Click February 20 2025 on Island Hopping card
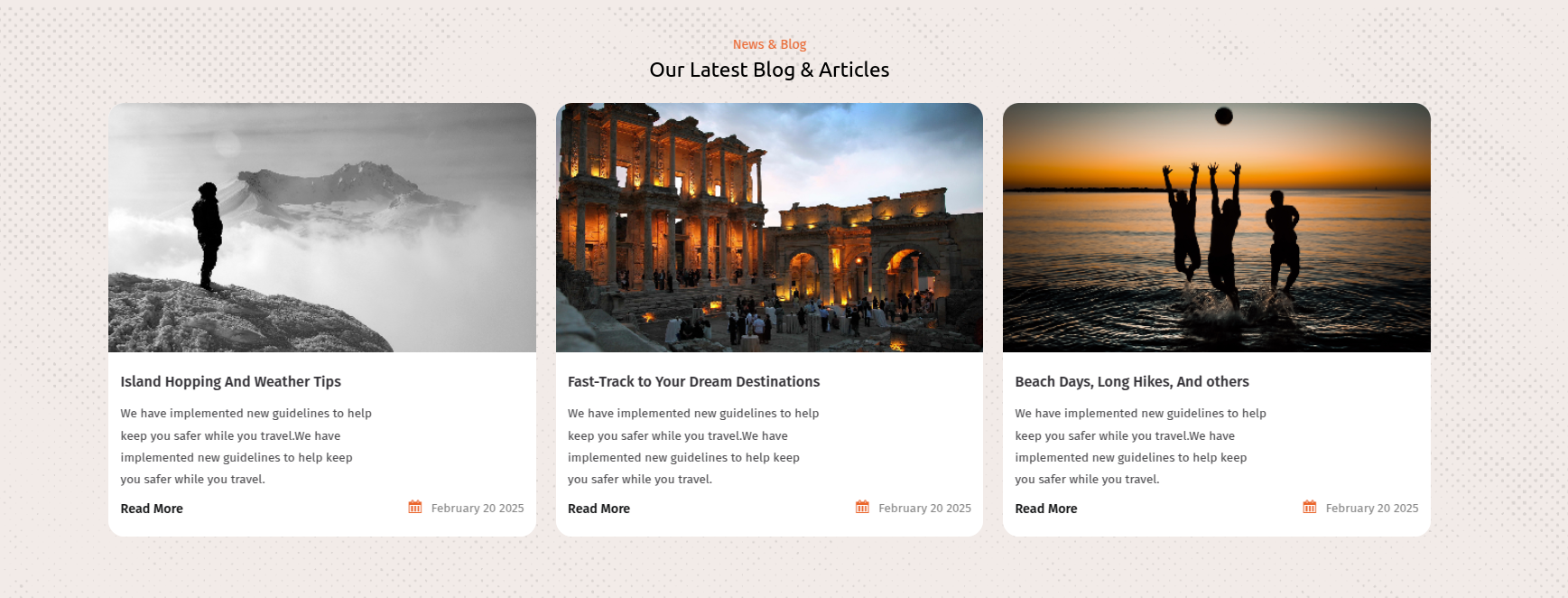This screenshot has height=598, width=1568. [x=478, y=509]
